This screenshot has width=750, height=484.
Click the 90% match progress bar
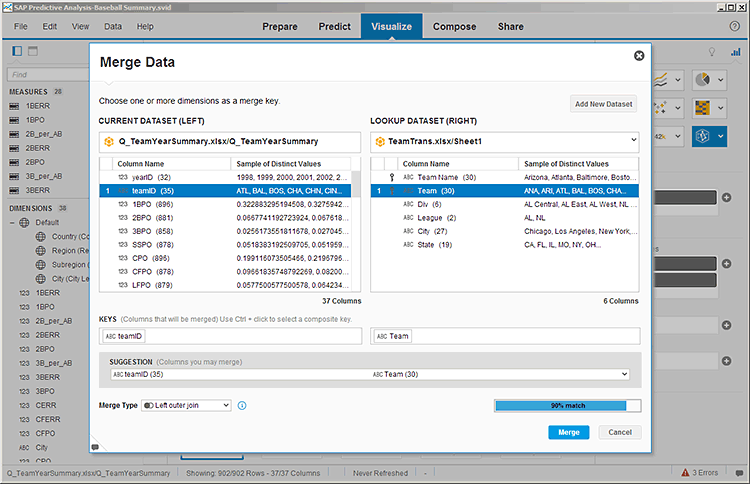click(567, 406)
